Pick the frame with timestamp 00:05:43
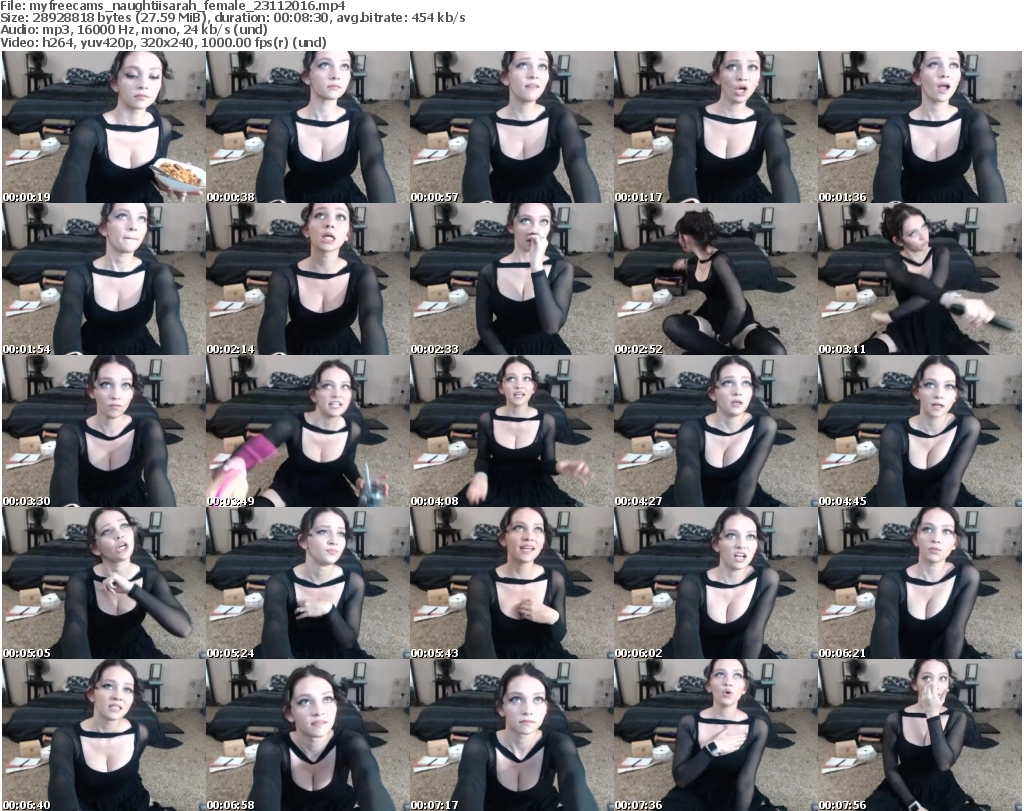1024x811 pixels. [x=511, y=583]
